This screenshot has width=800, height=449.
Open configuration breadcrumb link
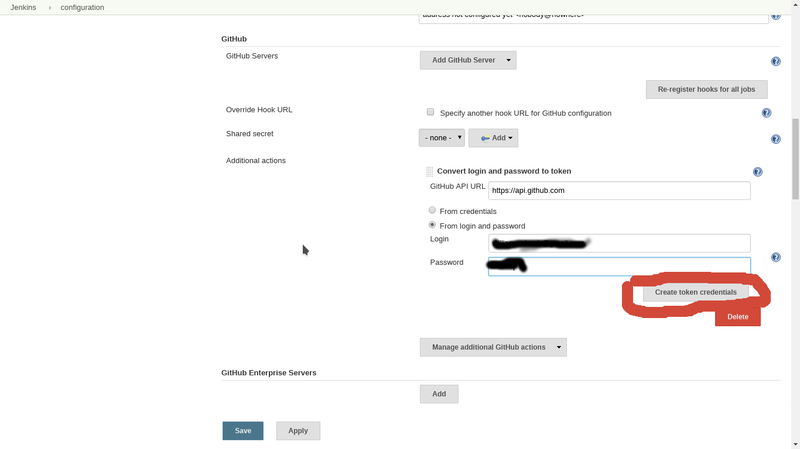[82, 7]
